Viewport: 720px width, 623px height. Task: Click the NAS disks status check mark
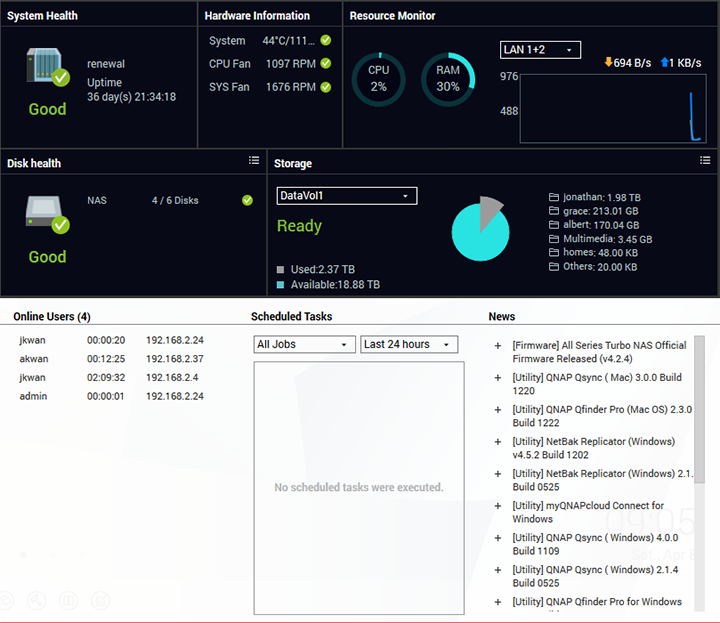coord(247,200)
